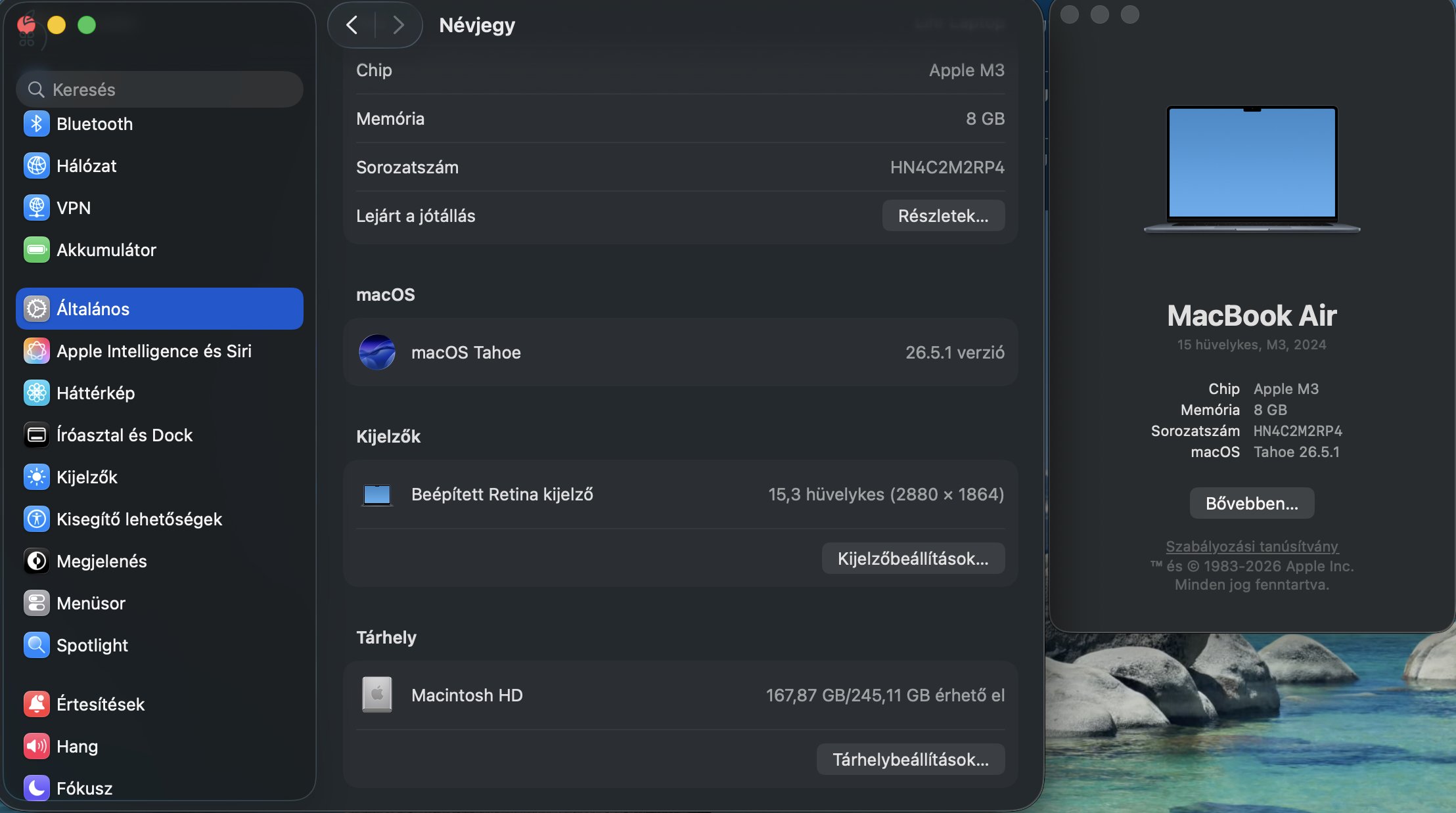Click '15,3 hüvelykes (2880 × 1864)' text

[886, 494]
